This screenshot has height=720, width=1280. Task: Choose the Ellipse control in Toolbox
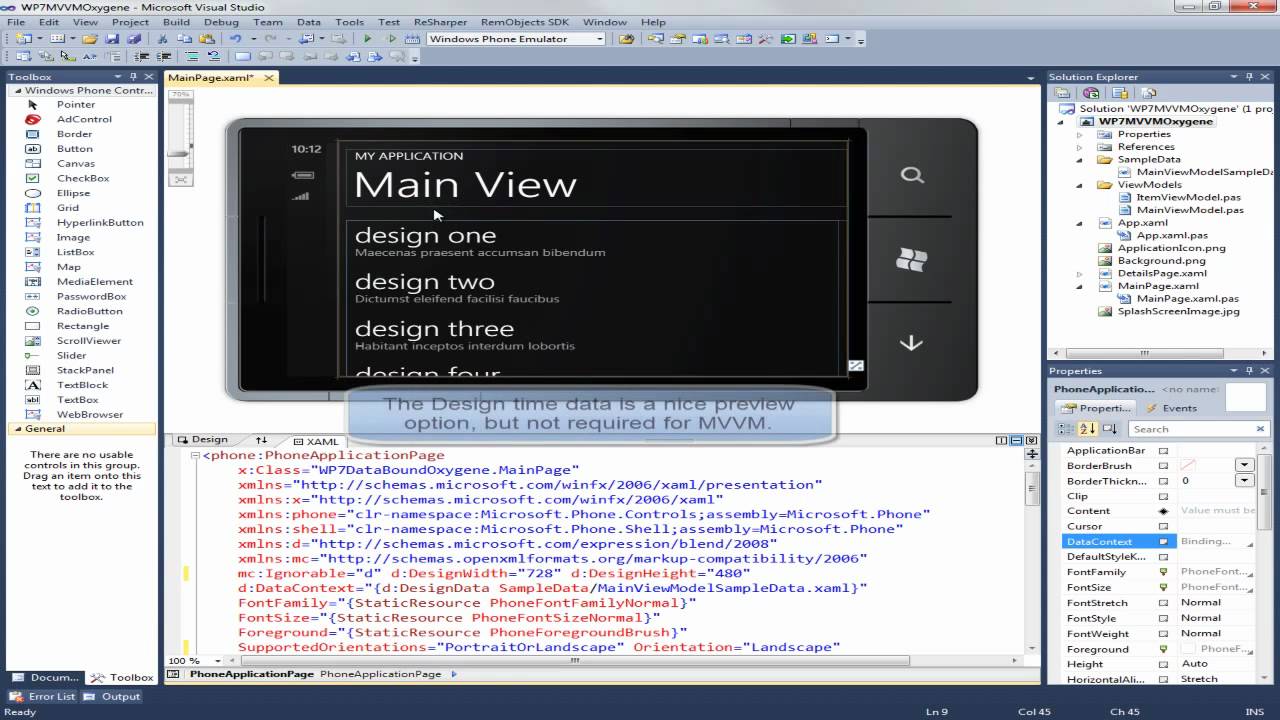tap(73, 193)
